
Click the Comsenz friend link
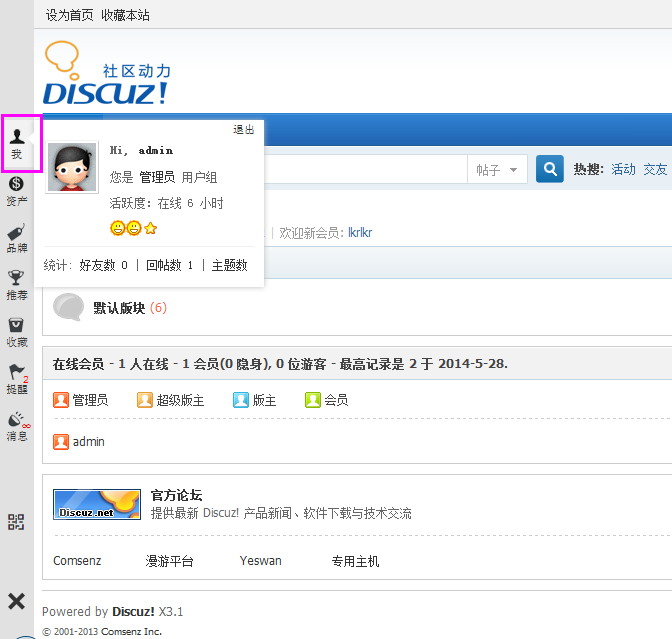77,561
